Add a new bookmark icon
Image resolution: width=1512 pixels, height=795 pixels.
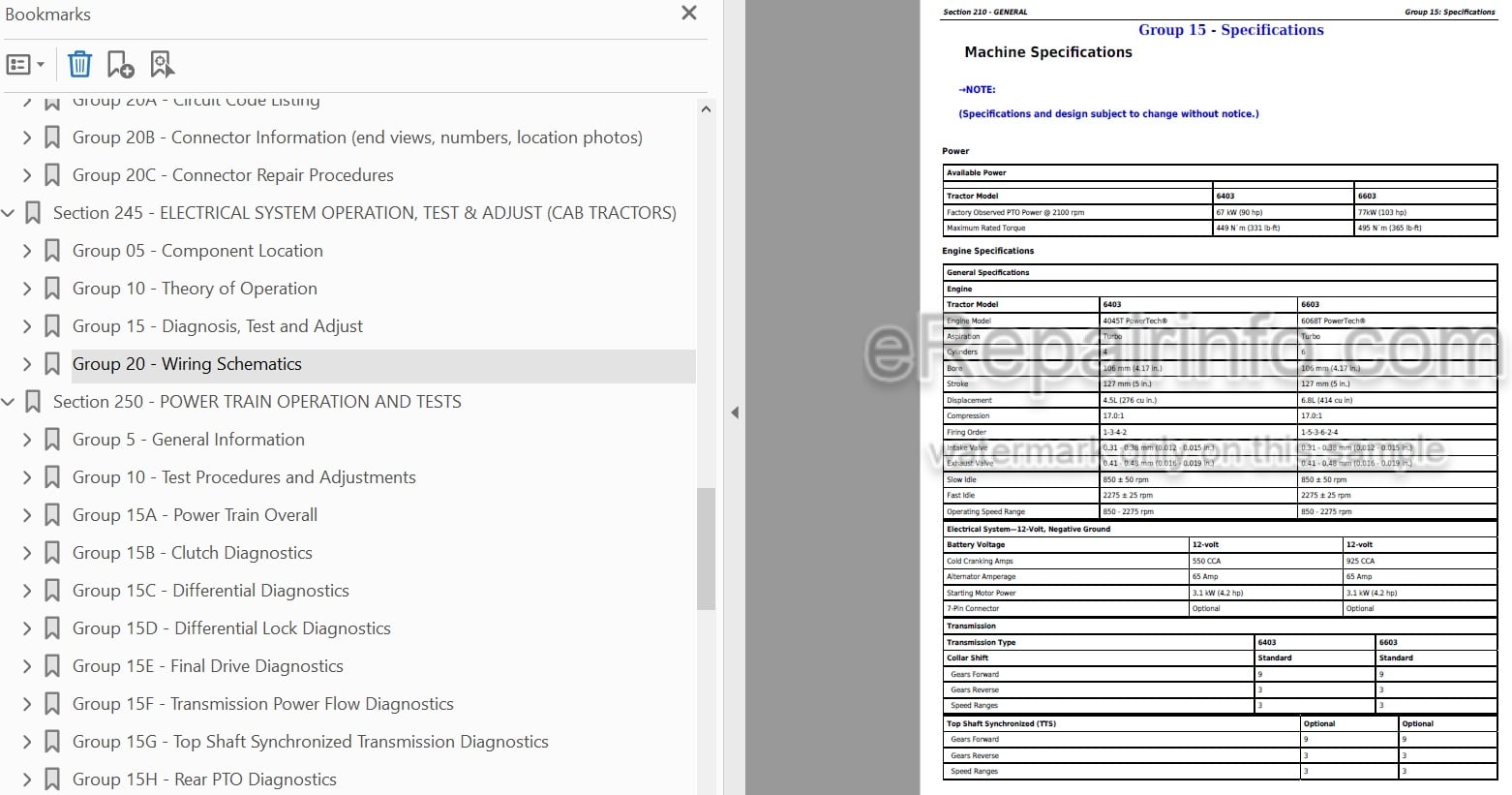pyautogui.click(x=120, y=65)
